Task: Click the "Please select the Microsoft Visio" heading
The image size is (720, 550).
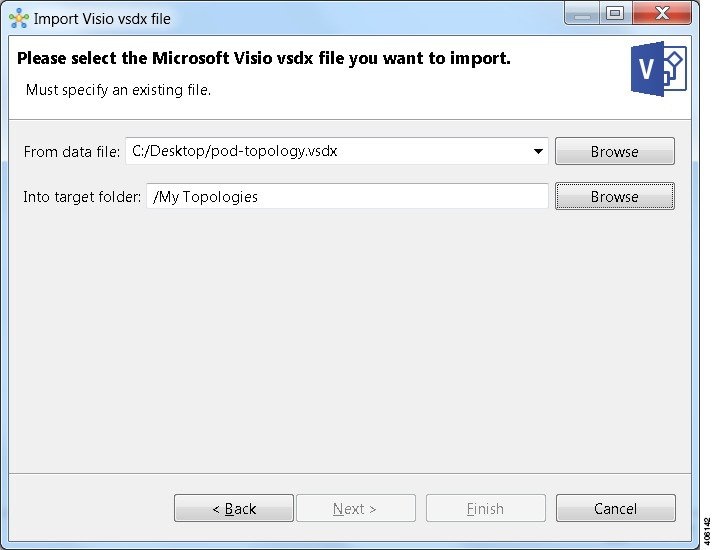Action: pos(264,59)
